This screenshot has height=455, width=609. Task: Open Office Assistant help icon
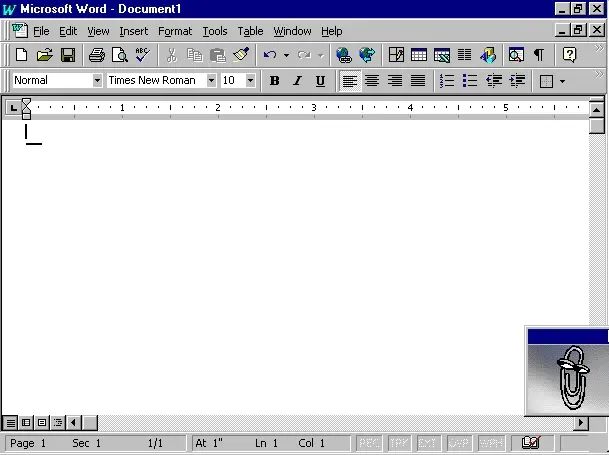pos(569,55)
